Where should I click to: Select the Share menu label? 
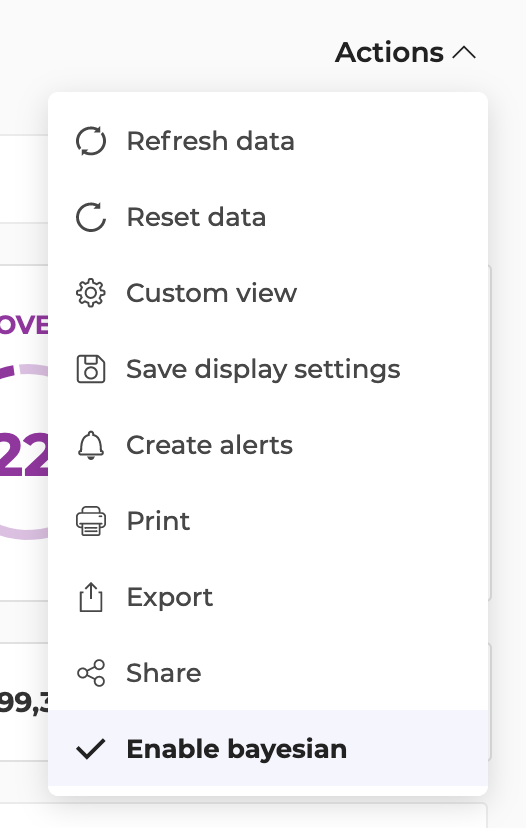[164, 673]
